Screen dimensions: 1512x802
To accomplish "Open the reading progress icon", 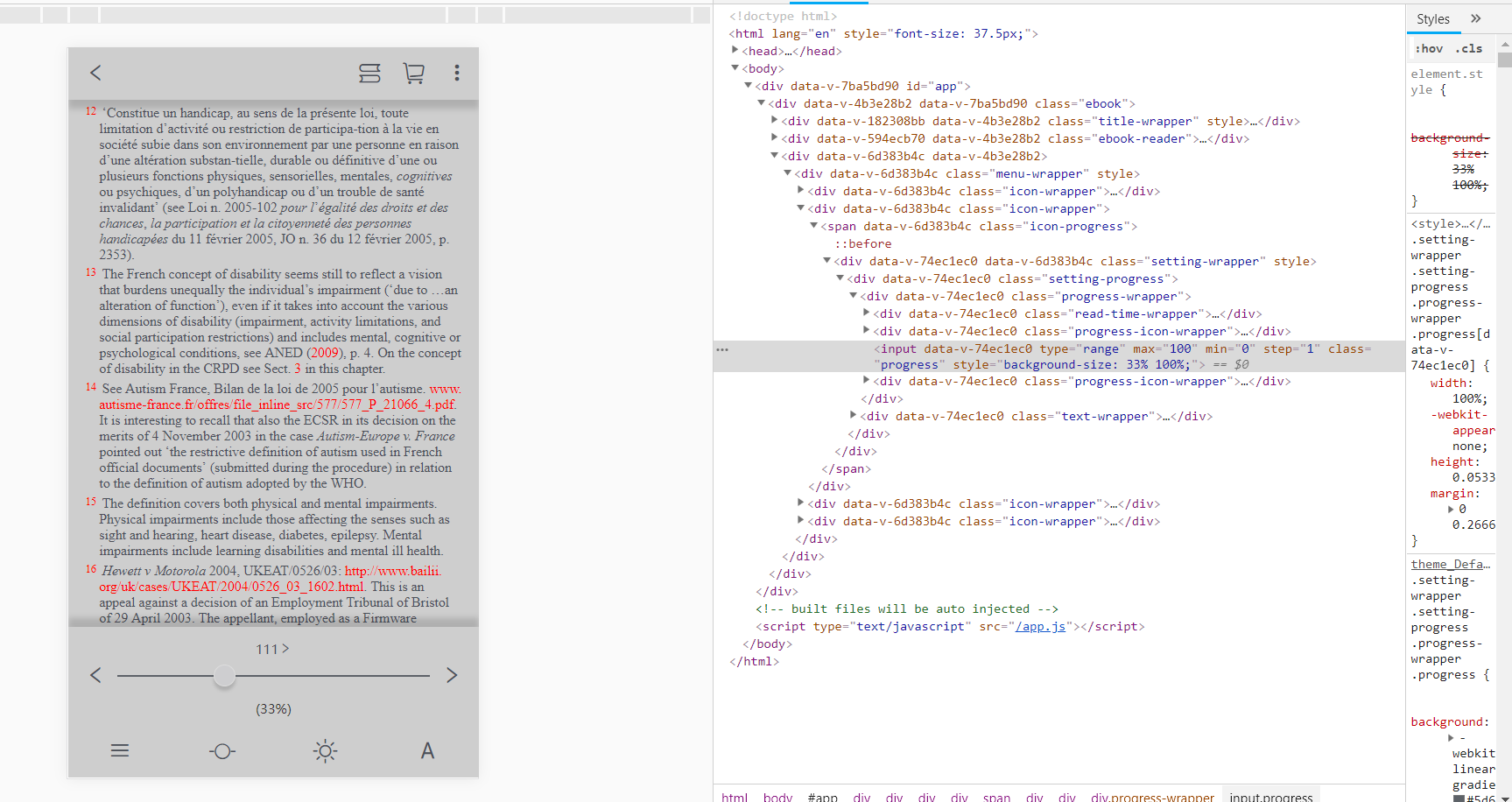I will click(x=222, y=751).
